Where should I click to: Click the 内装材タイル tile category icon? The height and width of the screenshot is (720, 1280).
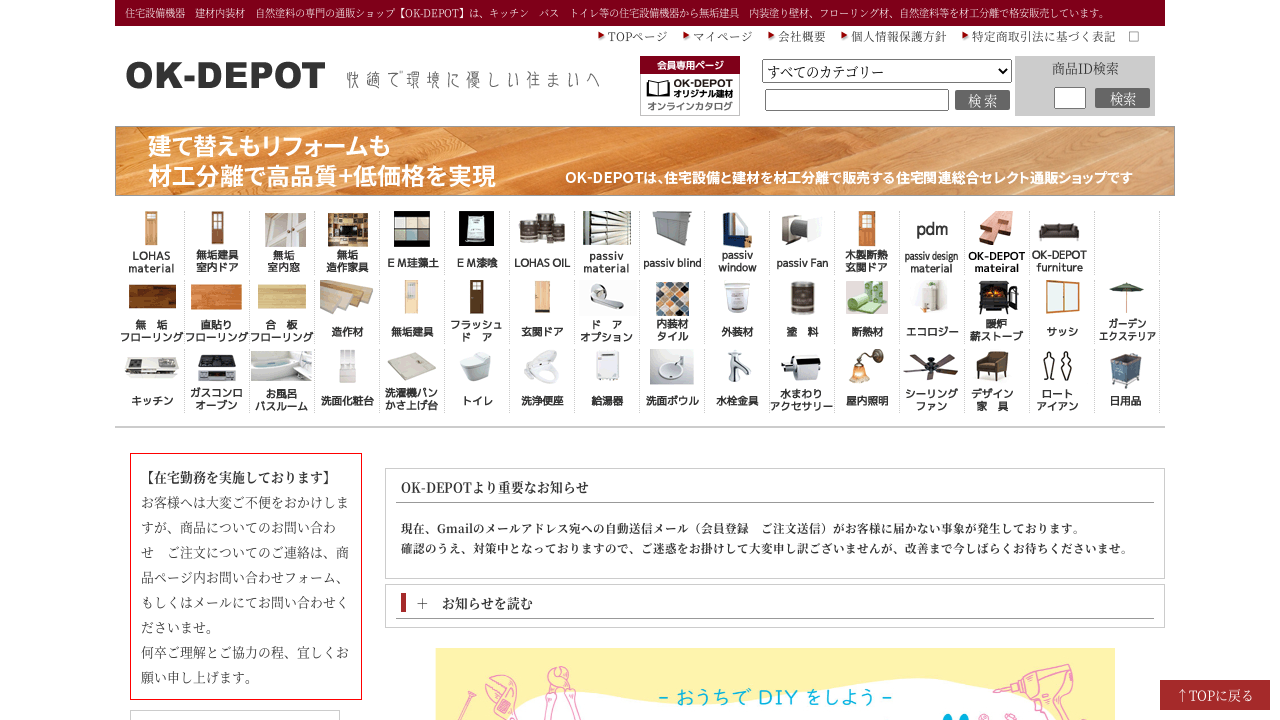click(672, 312)
